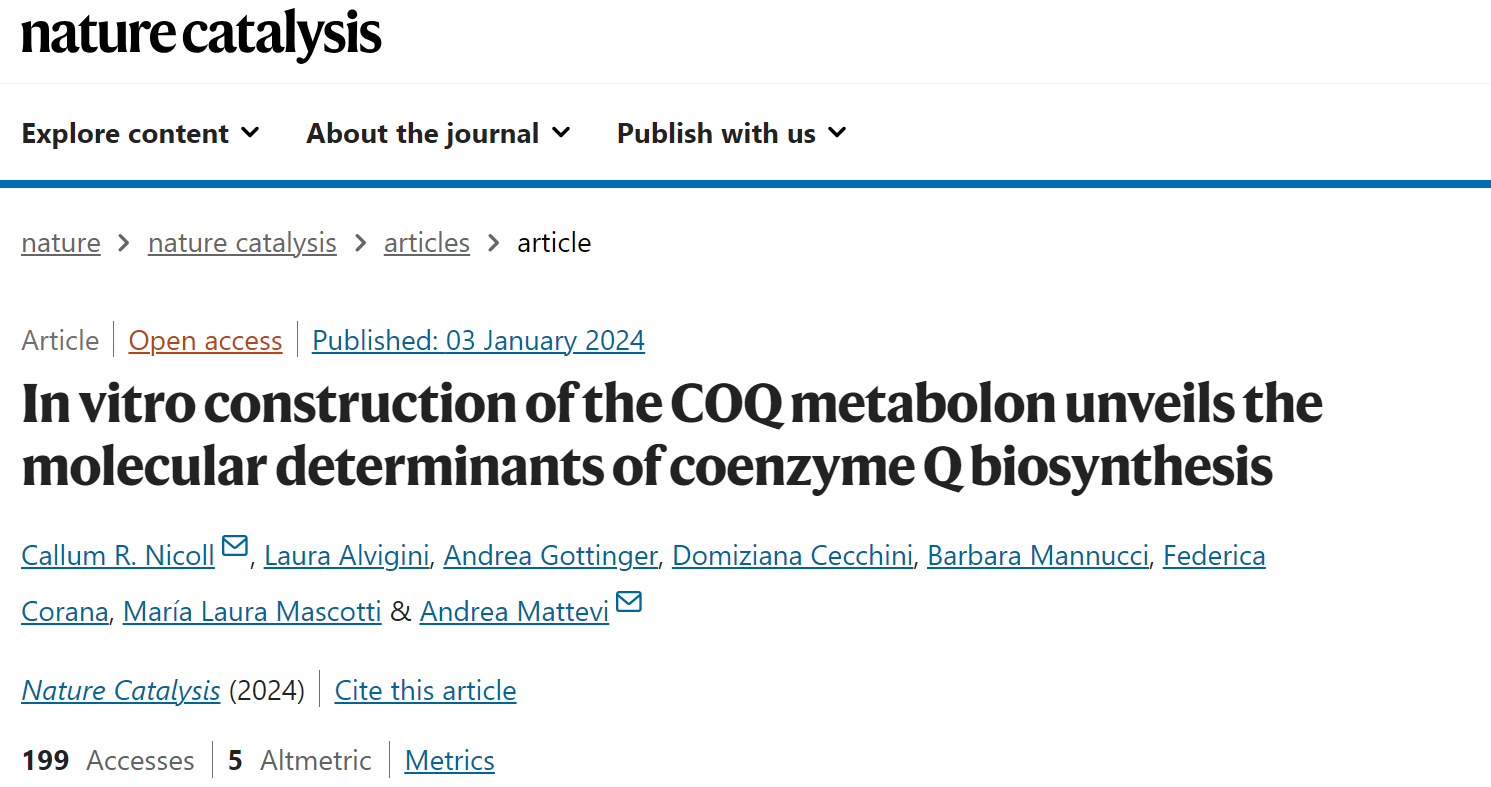Open author María Laura Mascotti
Image resolution: width=1491 pixels, height=787 pixels.
click(252, 611)
